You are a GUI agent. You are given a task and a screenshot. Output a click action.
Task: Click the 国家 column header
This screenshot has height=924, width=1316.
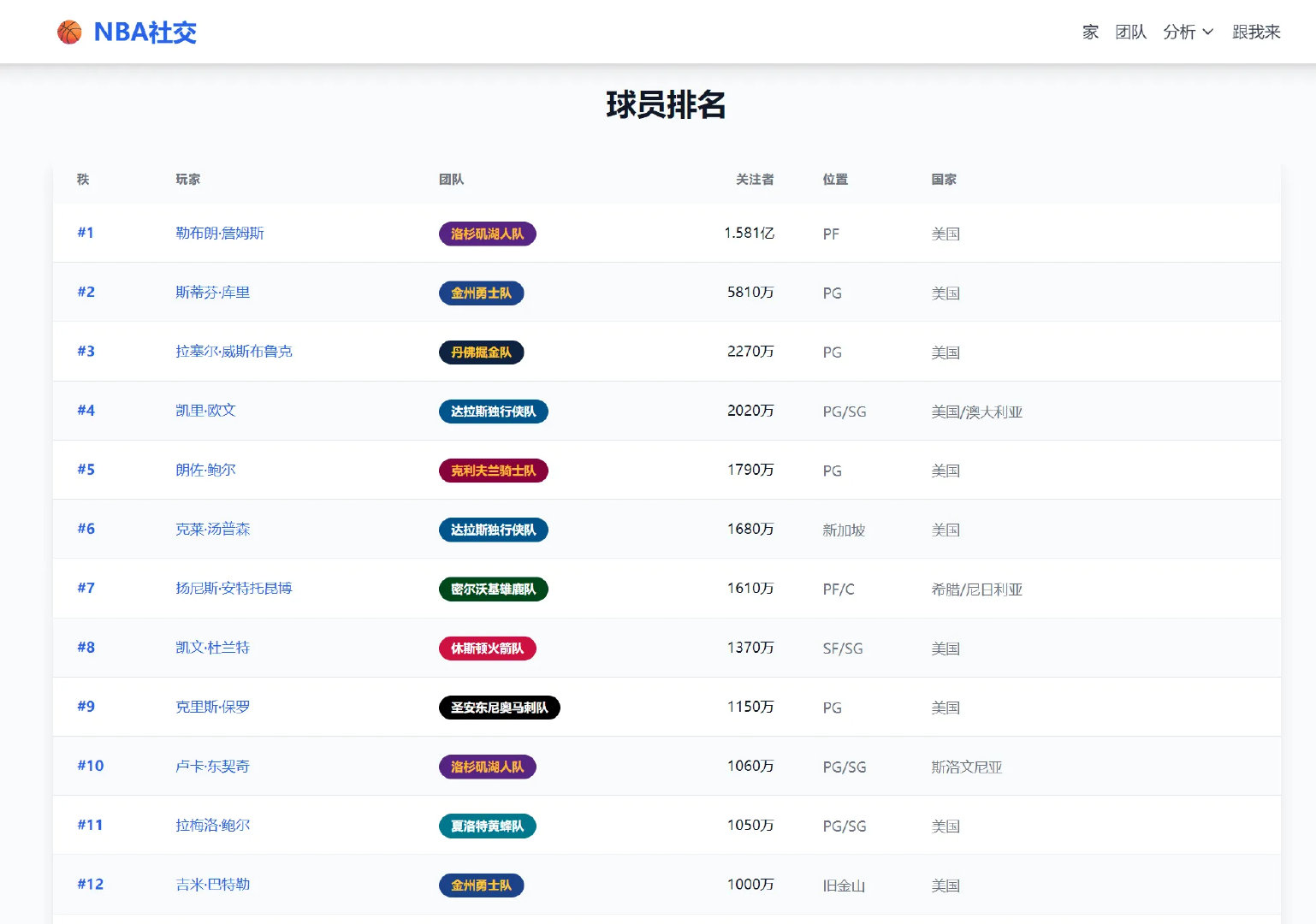944,179
